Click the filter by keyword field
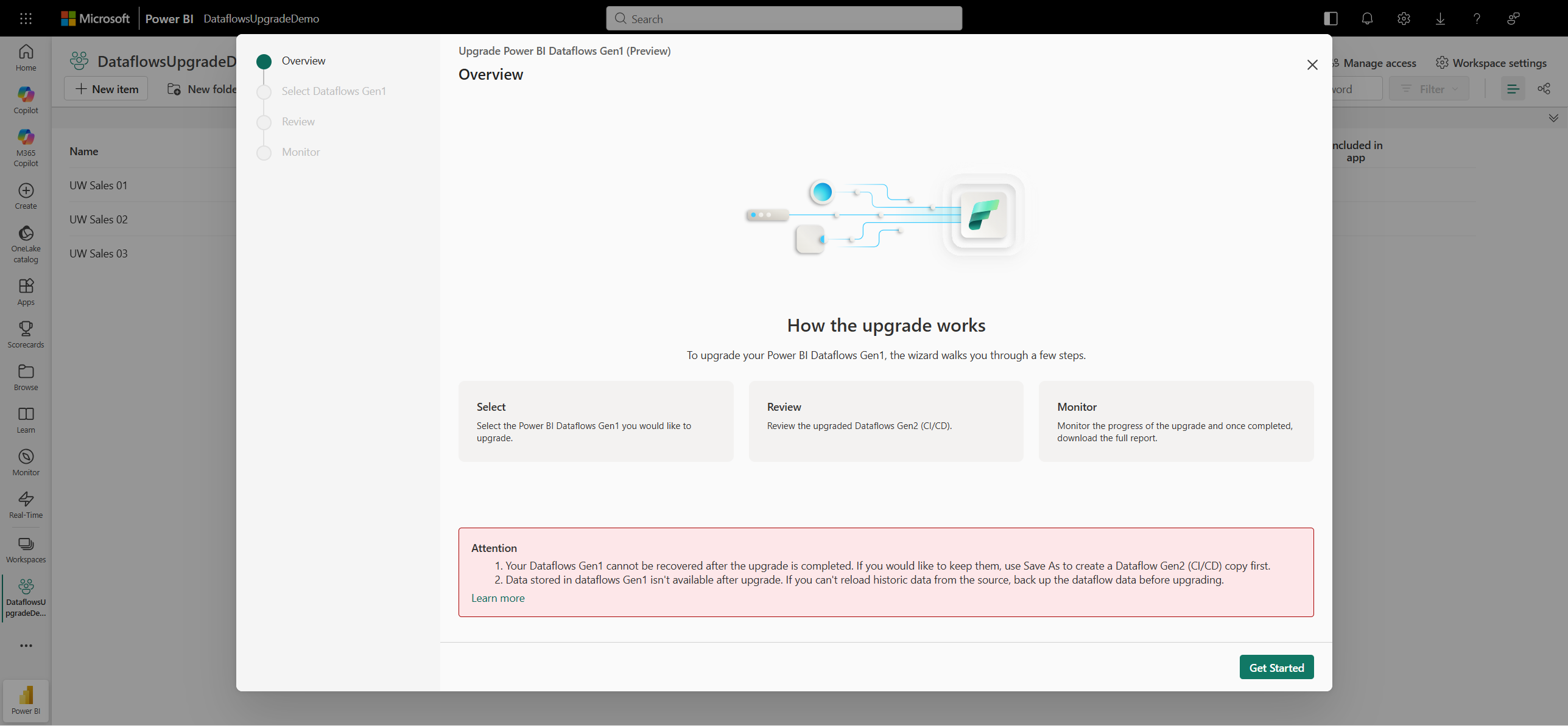The image size is (1568, 726). point(1357,89)
